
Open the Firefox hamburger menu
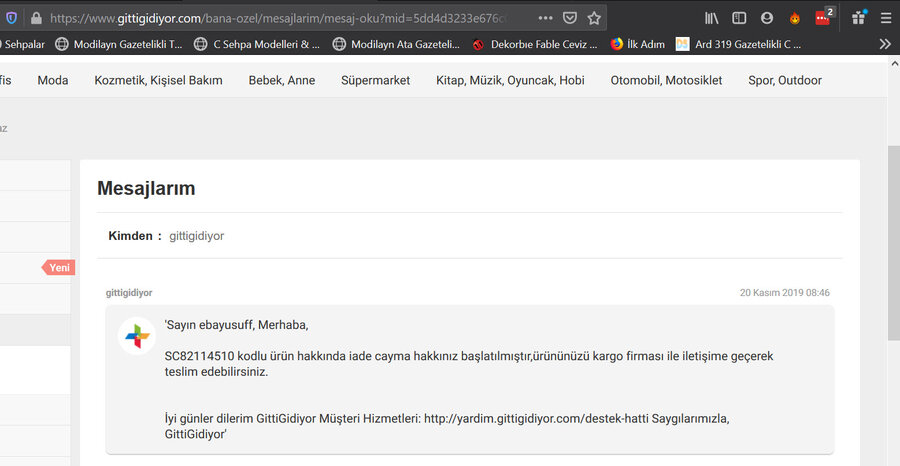pos(885,18)
